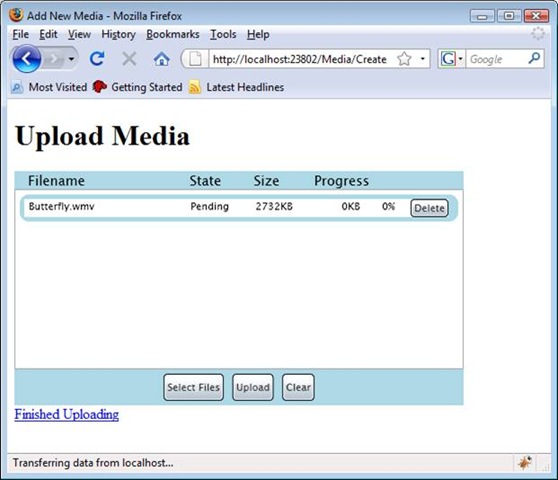Go to the Home page icon
The height and width of the screenshot is (480, 558).
point(161,59)
